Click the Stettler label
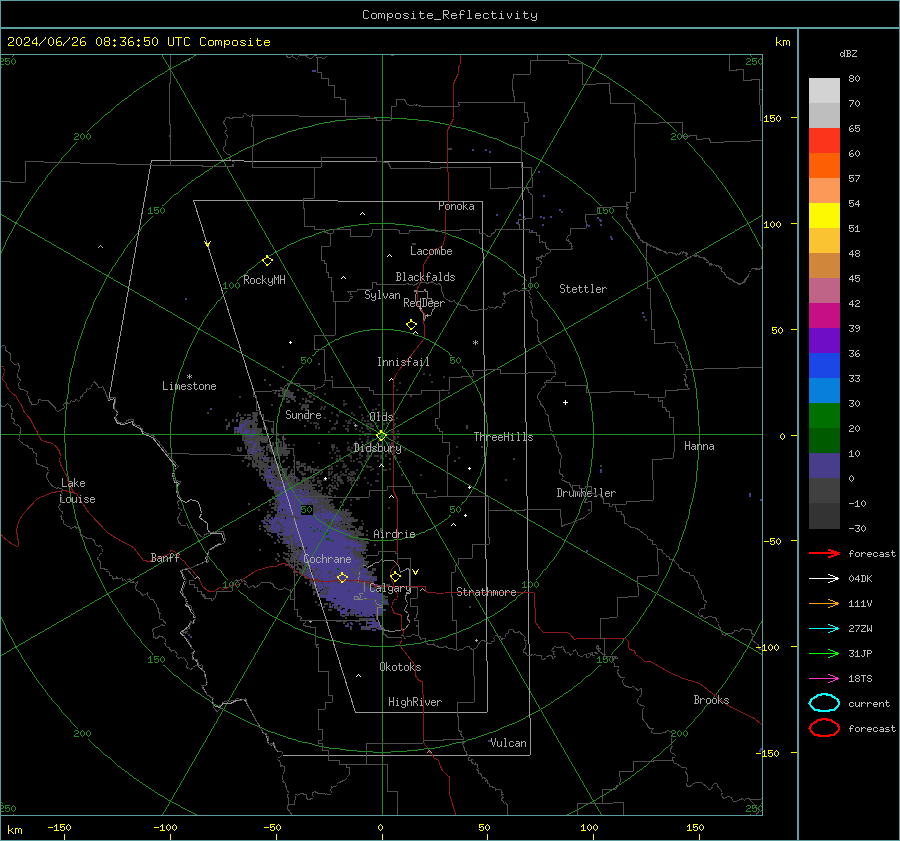The width and height of the screenshot is (900, 841). (583, 289)
